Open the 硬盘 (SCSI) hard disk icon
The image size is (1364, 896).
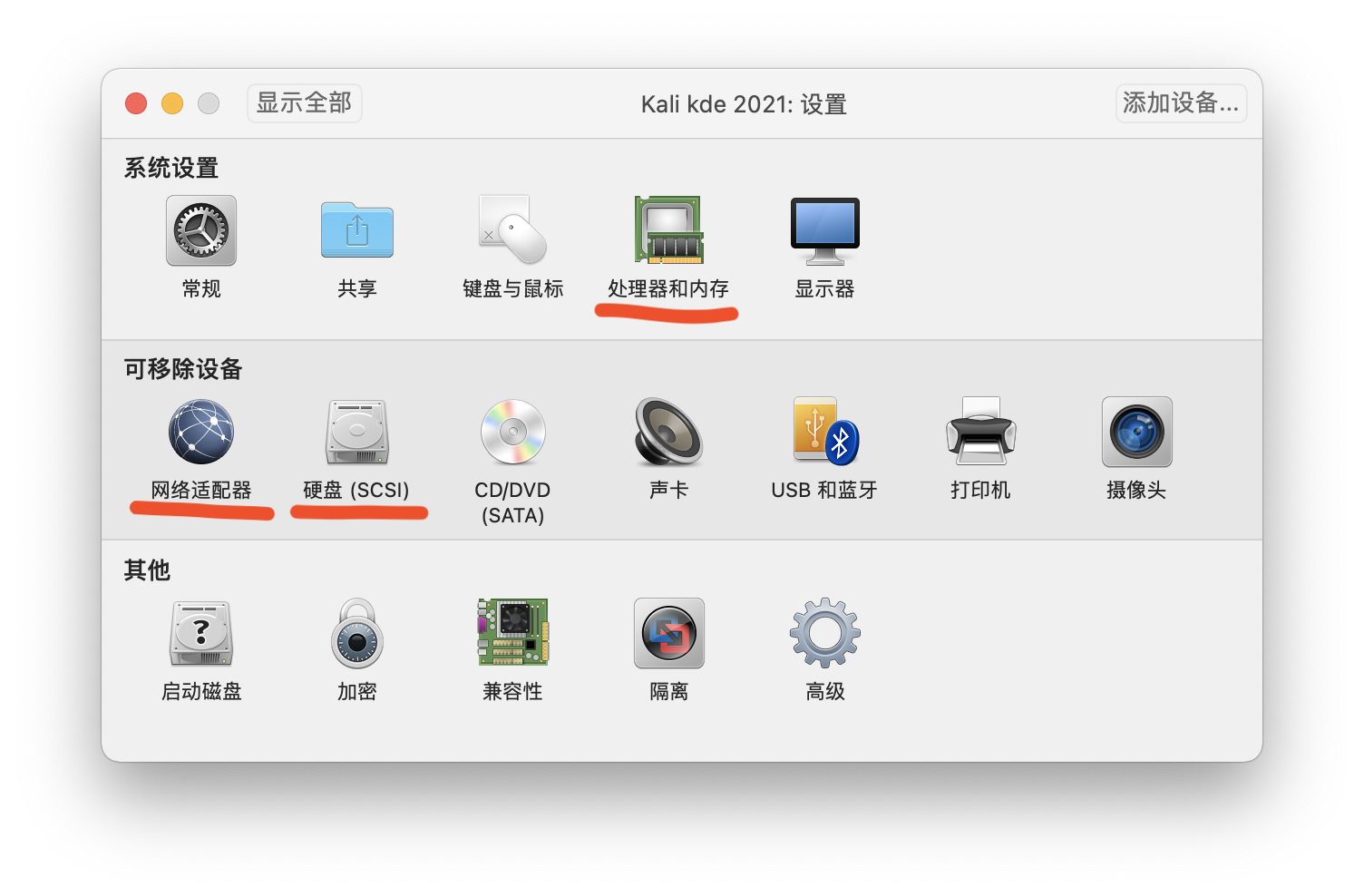coord(357,432)
